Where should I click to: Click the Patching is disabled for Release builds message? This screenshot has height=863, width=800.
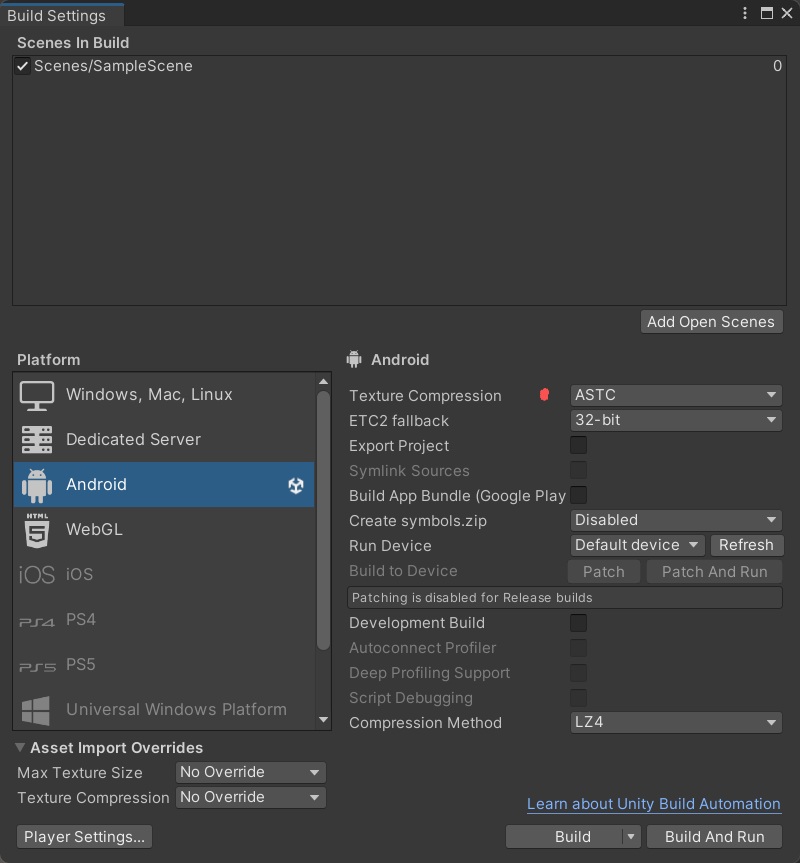(x=565, y=598)
